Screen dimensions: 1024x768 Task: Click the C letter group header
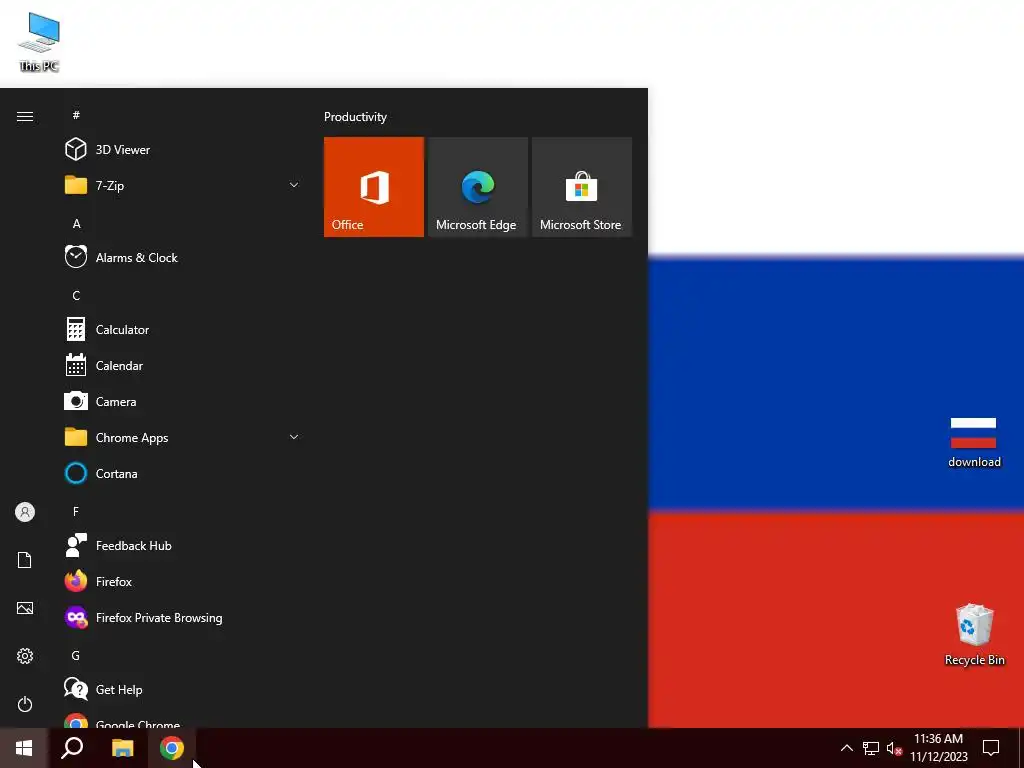(76, 295)
